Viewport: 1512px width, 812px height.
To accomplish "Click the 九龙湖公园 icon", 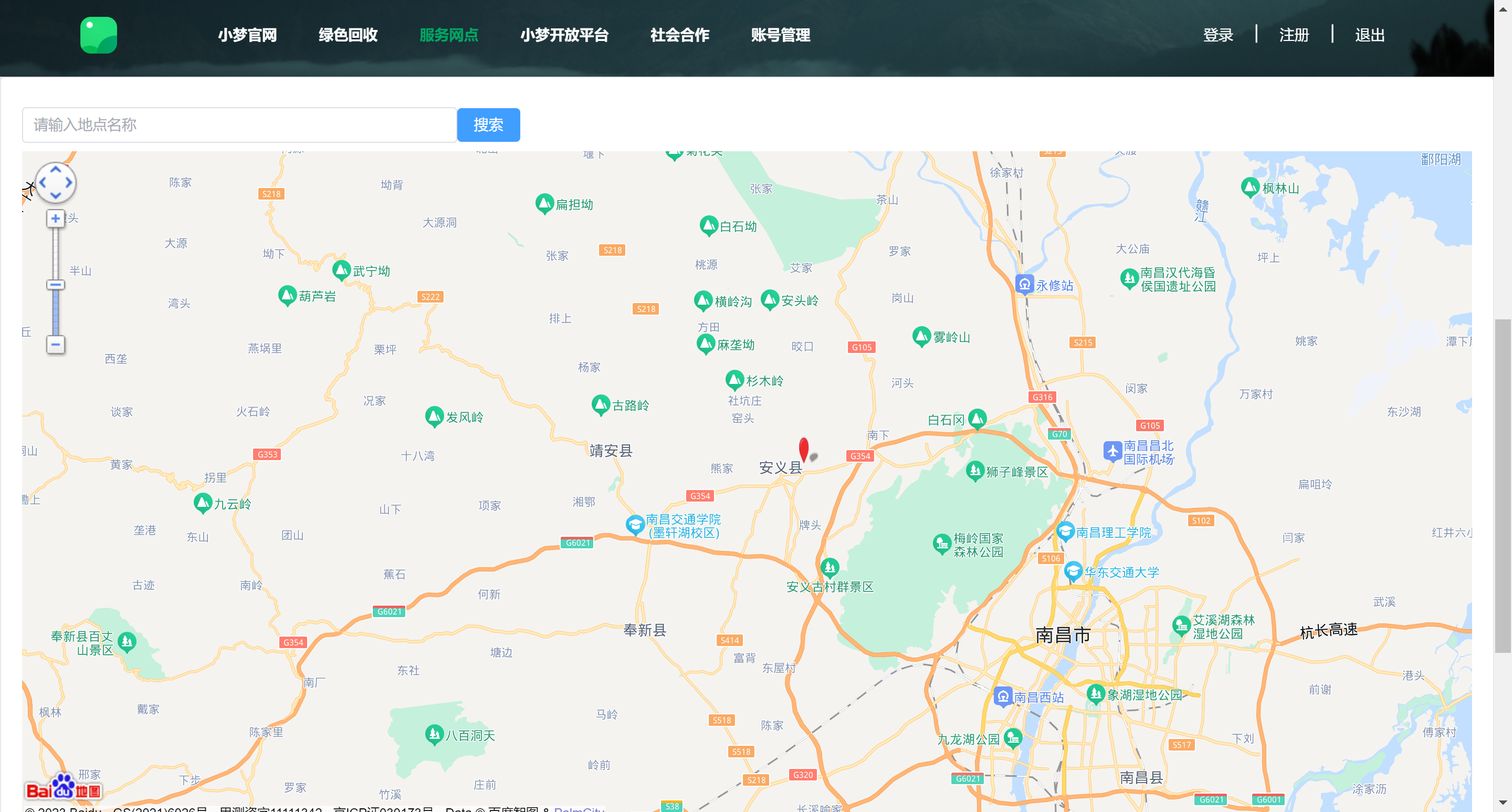I will click(x=1013, y=737).
